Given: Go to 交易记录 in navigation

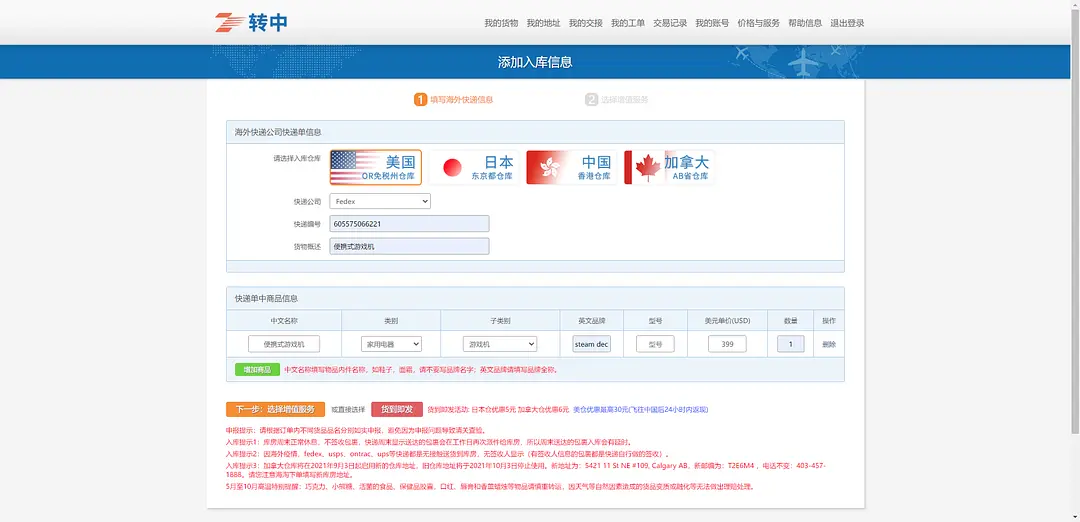Looking at the screenshot, I should tap(670, 23).
